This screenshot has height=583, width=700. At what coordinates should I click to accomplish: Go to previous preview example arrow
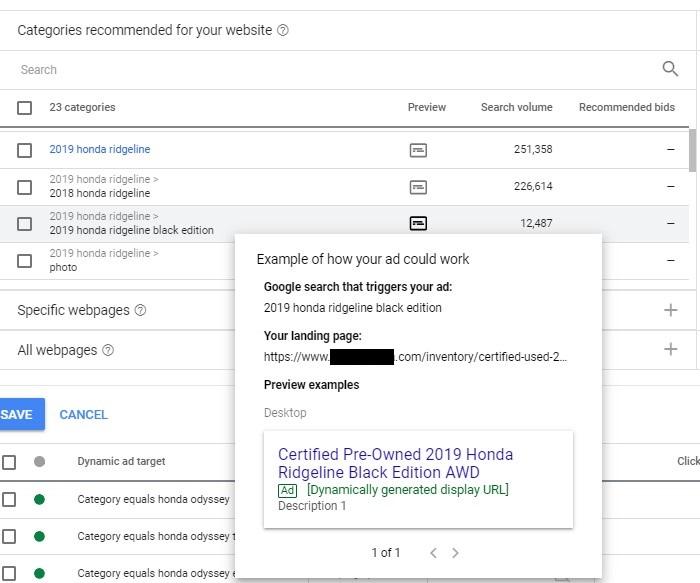coord(433,553)
